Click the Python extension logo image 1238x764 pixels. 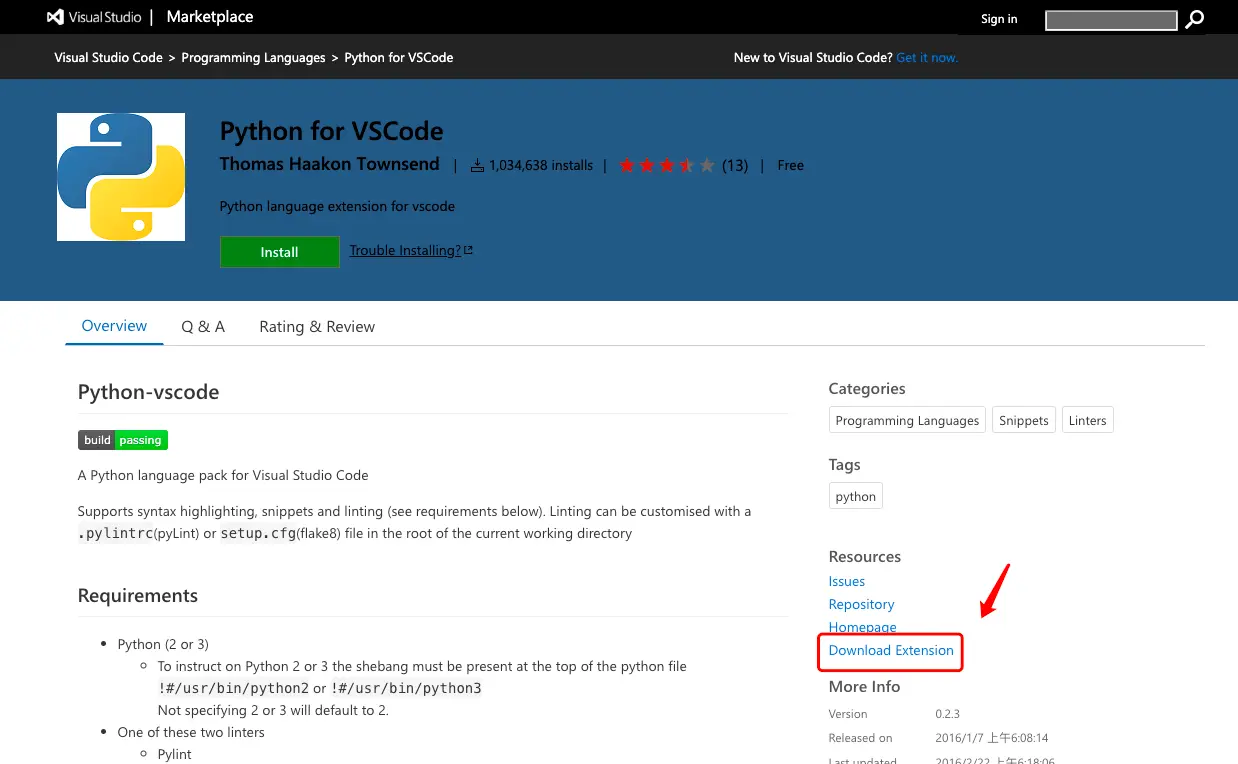coord(121,177)
